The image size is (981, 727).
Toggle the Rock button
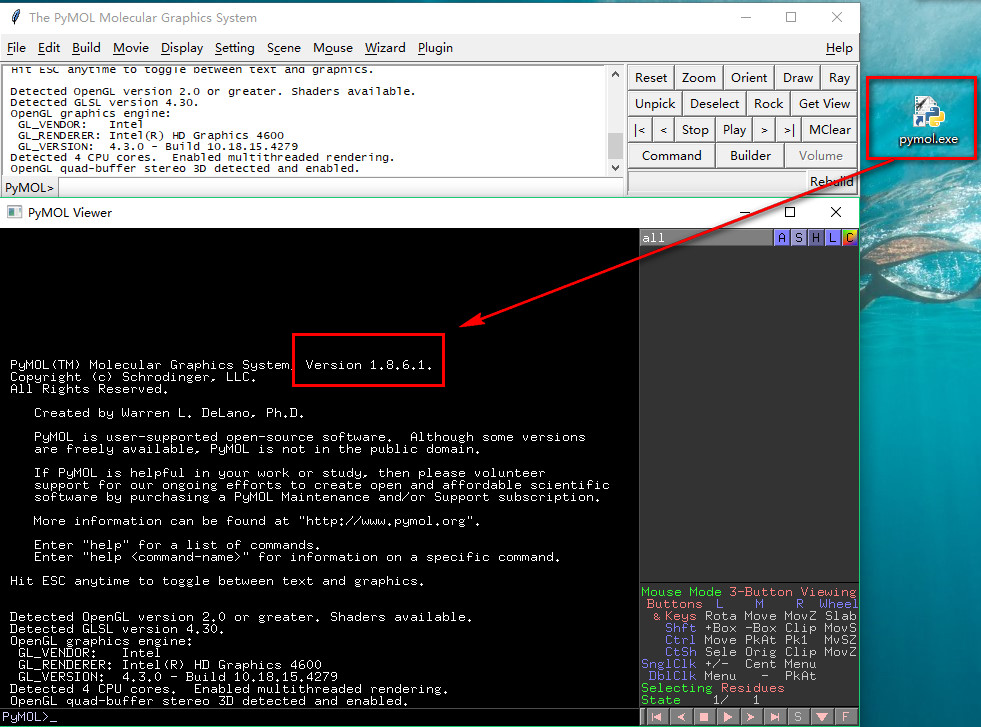coord(768,104)
